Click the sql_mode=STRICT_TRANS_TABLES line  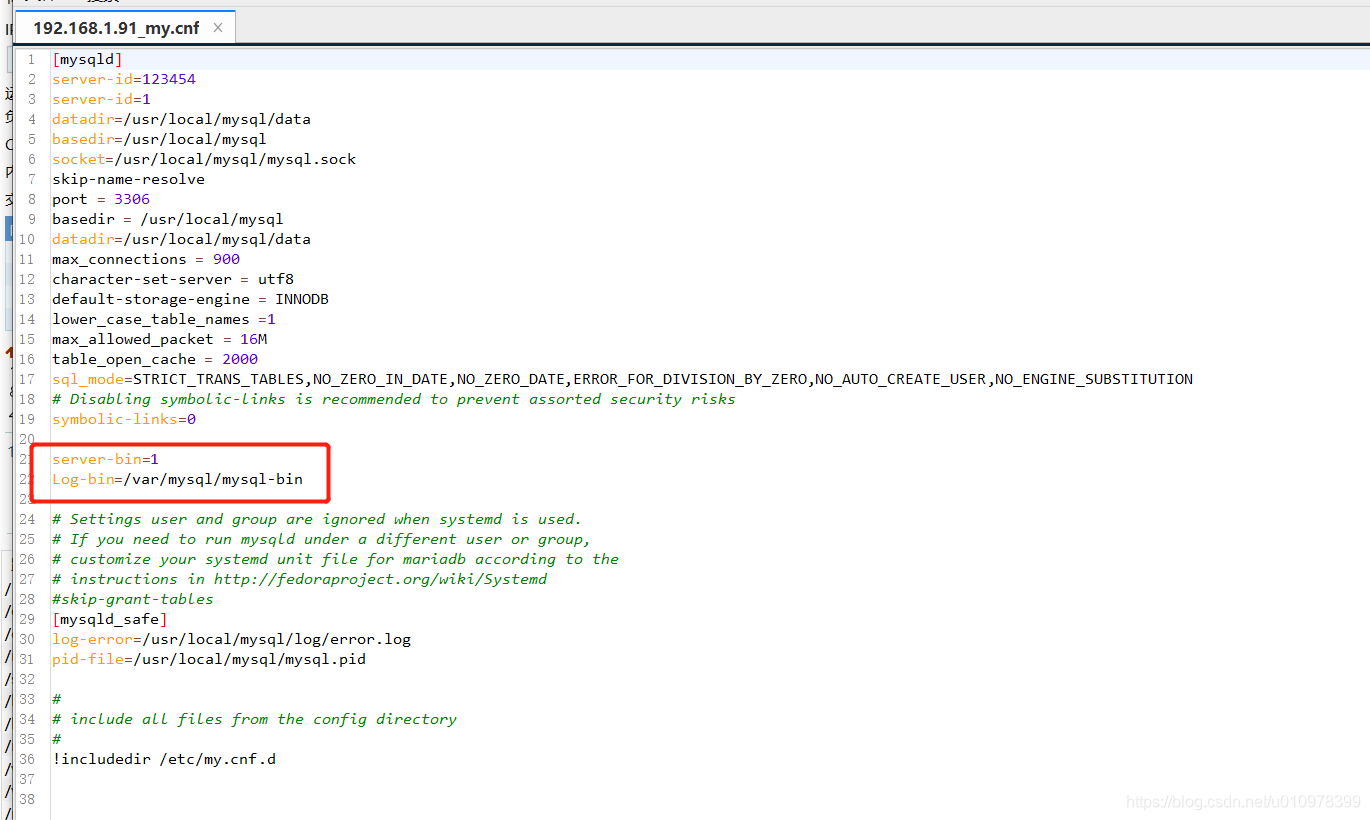tap(623, 379)
